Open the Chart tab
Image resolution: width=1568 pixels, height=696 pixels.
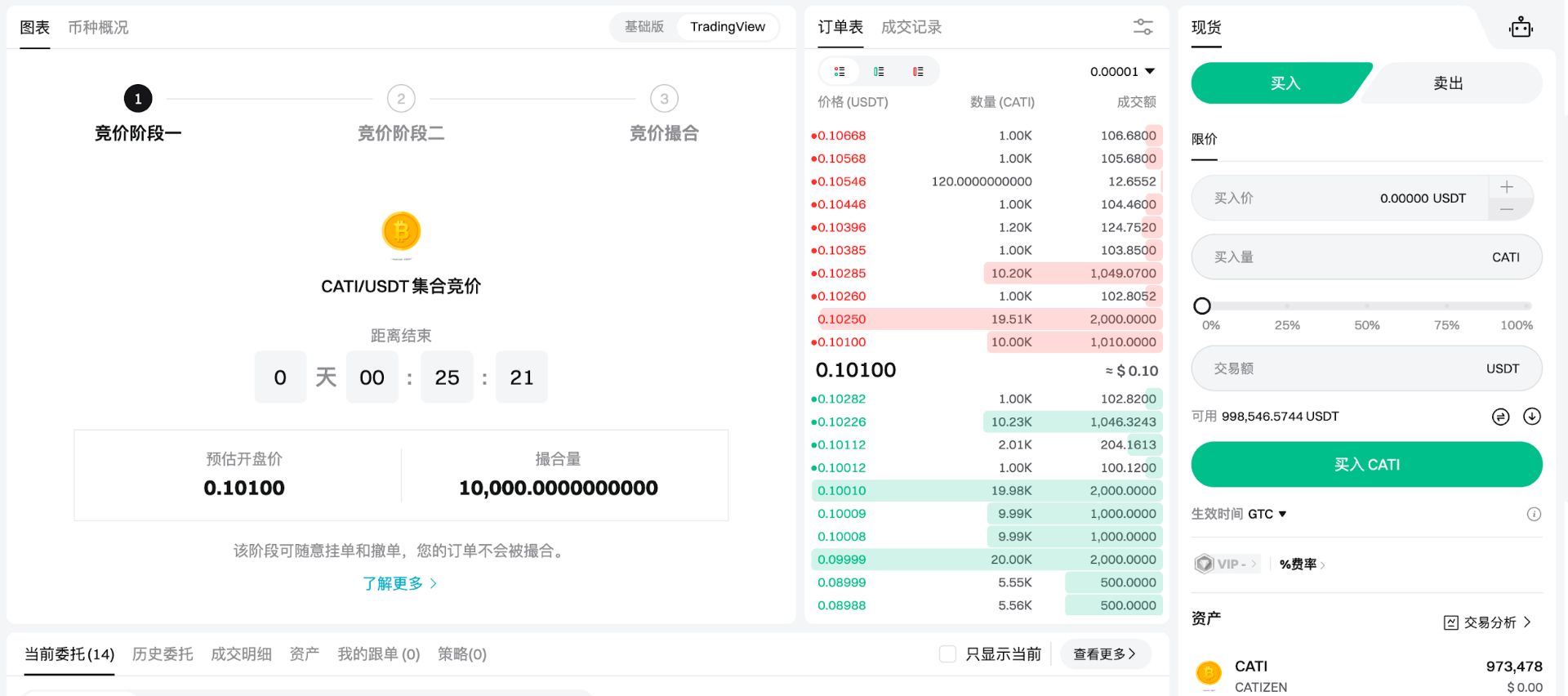35,28
